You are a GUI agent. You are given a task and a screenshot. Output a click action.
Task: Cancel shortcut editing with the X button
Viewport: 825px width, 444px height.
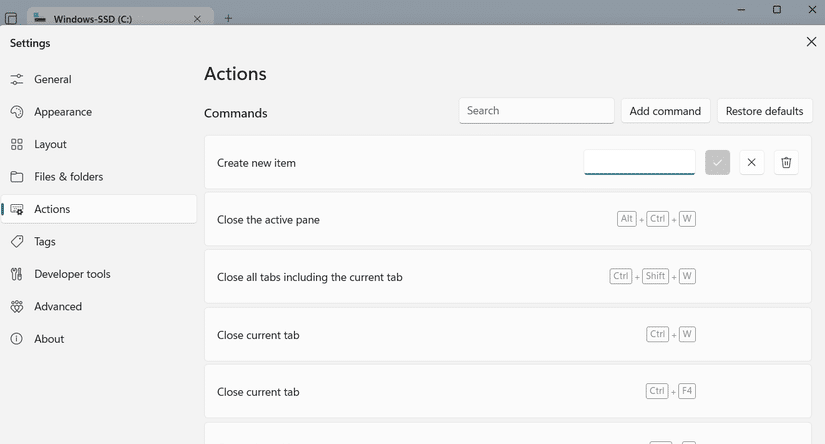point(751,163)
